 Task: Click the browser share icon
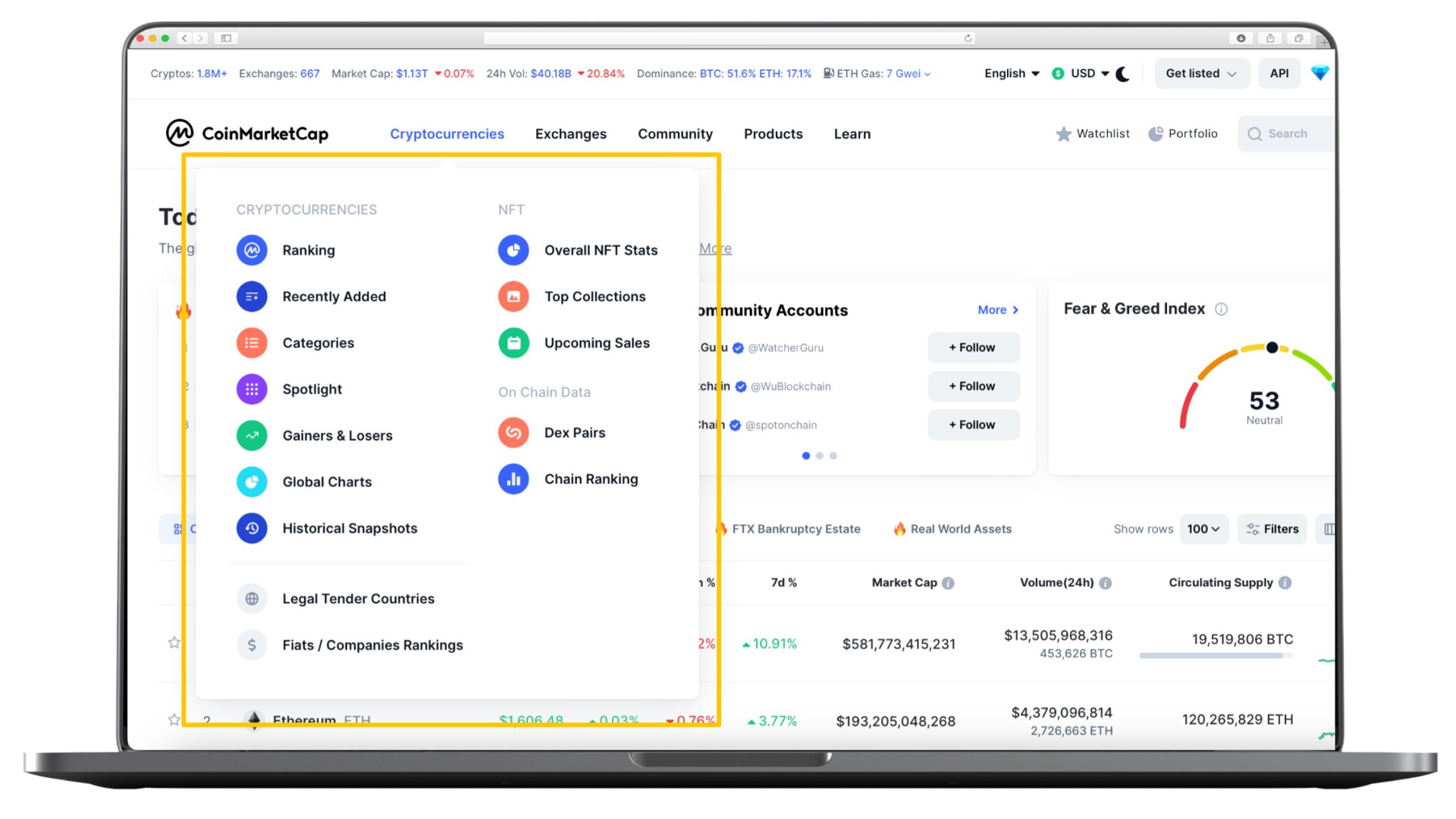coord(1270,38)
